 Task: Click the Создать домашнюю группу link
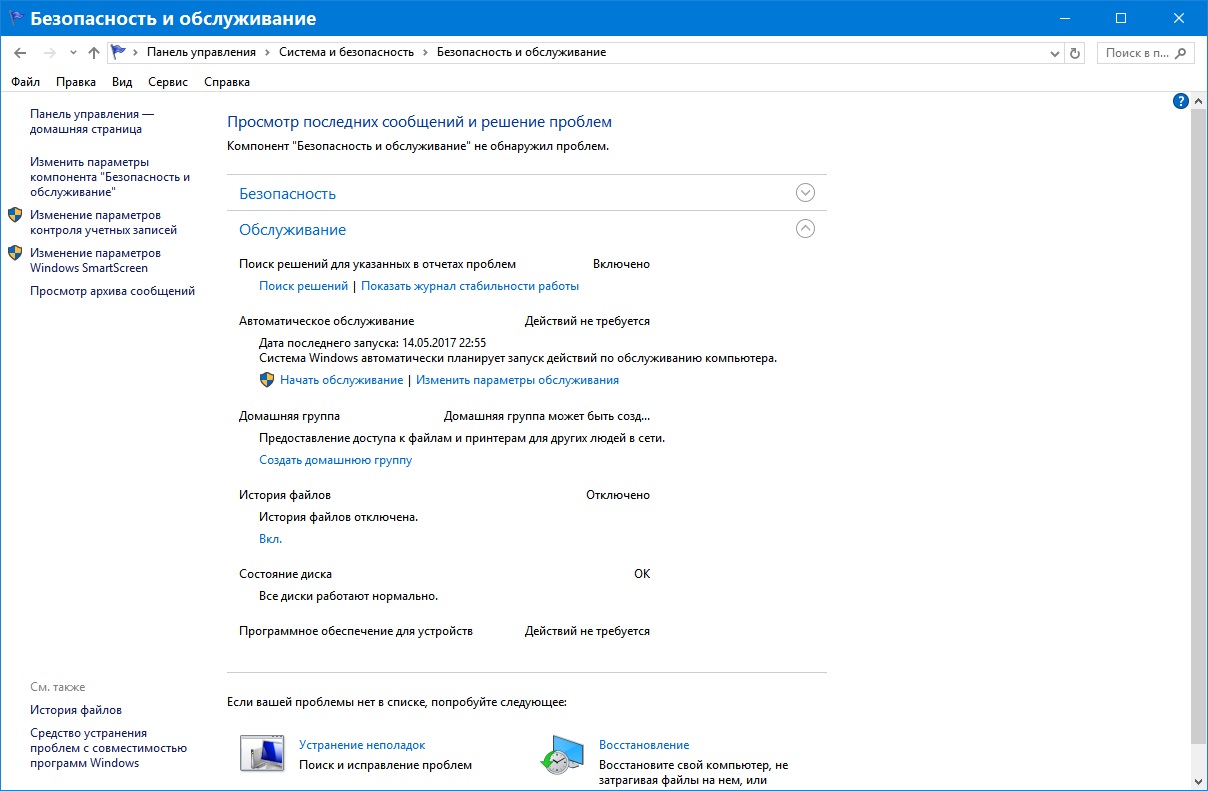click(x=335, y=460)
